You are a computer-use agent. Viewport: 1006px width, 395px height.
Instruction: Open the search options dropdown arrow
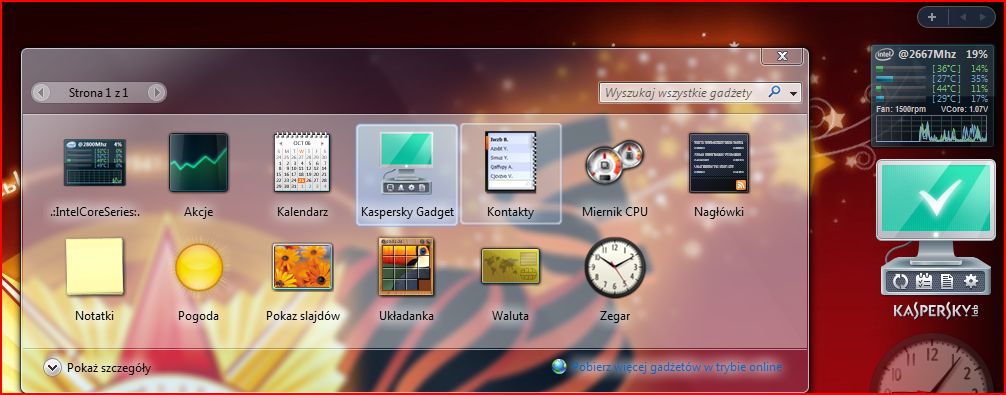pos(795,94)
